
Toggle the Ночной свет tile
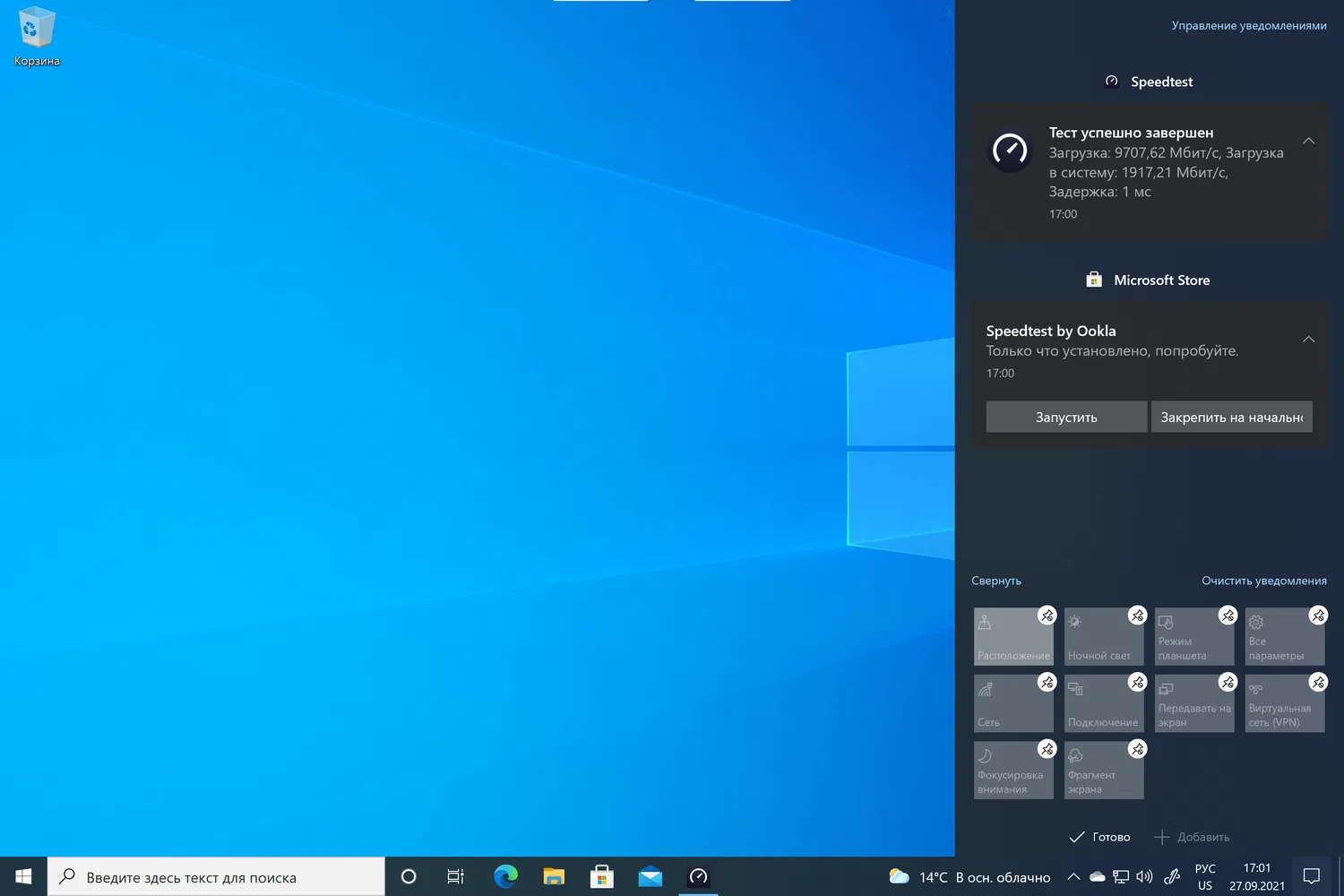coord(1104,637)
